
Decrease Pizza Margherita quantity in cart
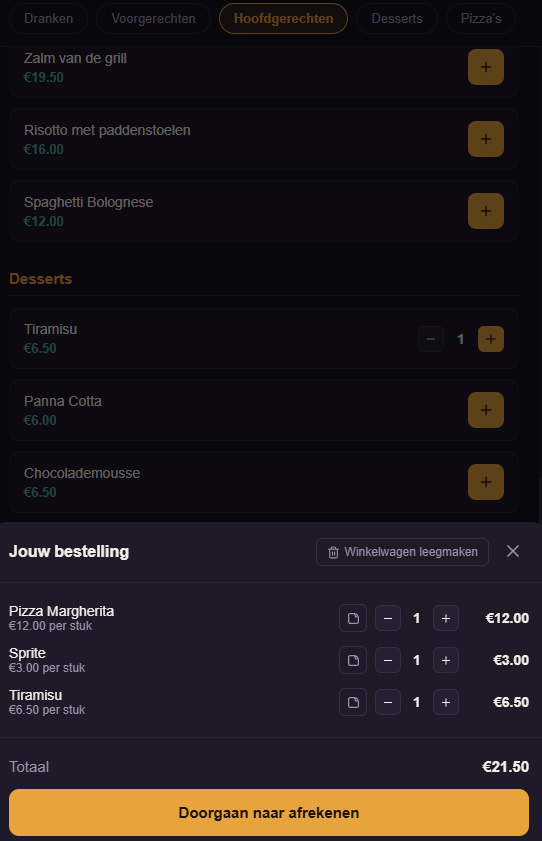click(x=388, y=618)
